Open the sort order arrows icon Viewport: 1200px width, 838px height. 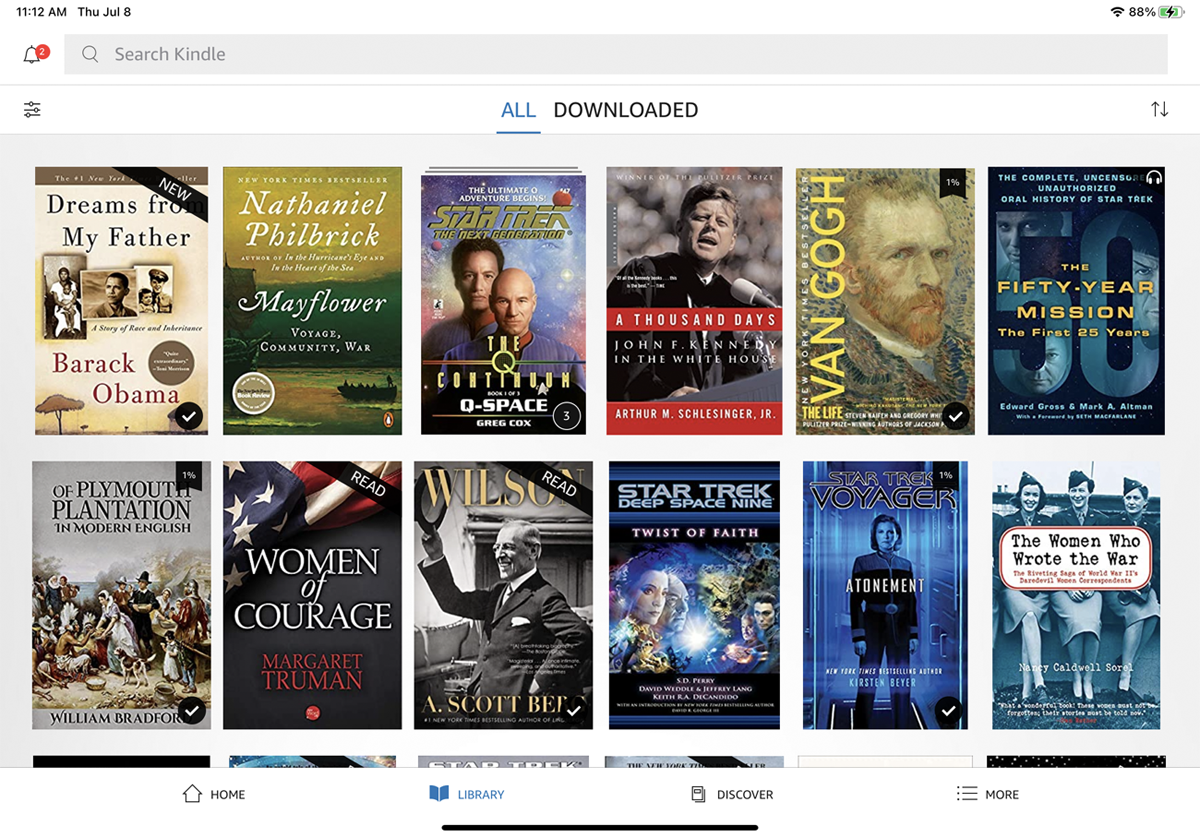point(1160,110)
